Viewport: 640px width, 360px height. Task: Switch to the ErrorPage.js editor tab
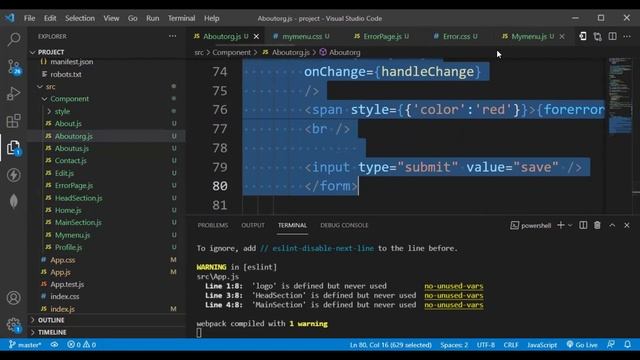[382, 36]
